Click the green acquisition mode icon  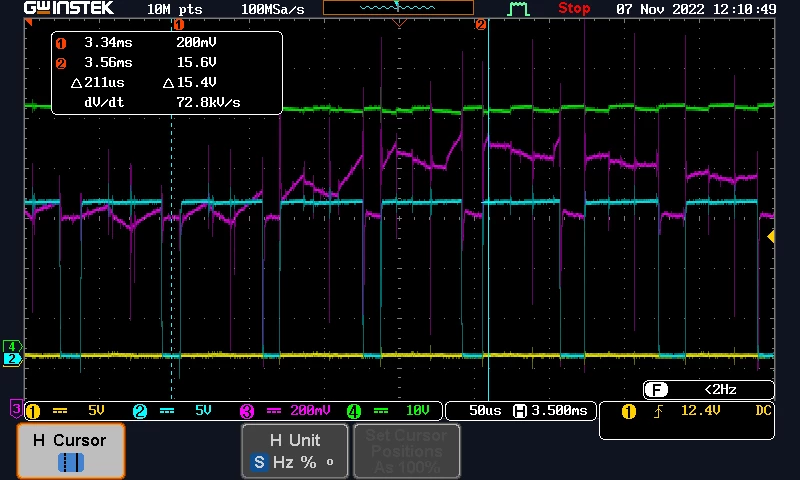pos(518,8)
